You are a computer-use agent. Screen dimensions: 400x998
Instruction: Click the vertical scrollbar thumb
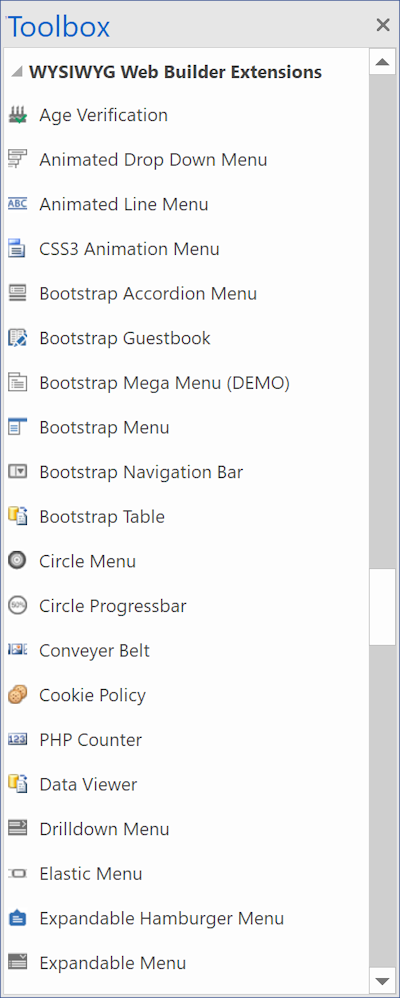(x=382, y=607)
